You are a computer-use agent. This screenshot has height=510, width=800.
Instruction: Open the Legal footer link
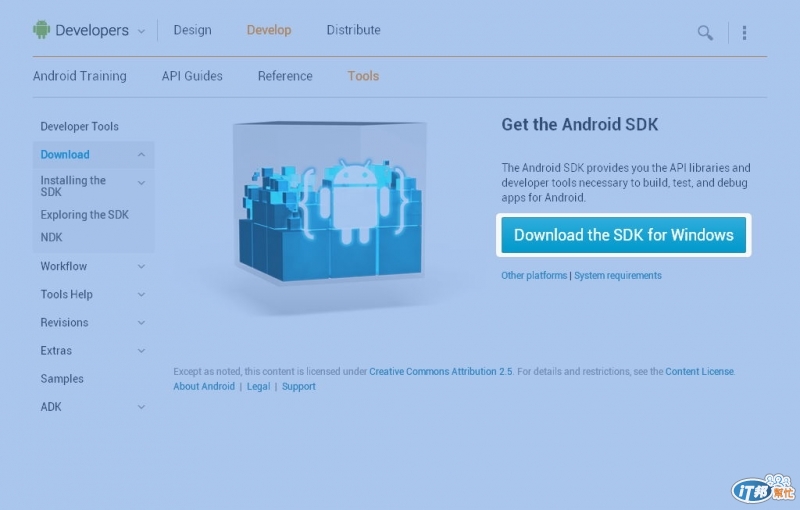pyautogui.click(x=259, y=386)
